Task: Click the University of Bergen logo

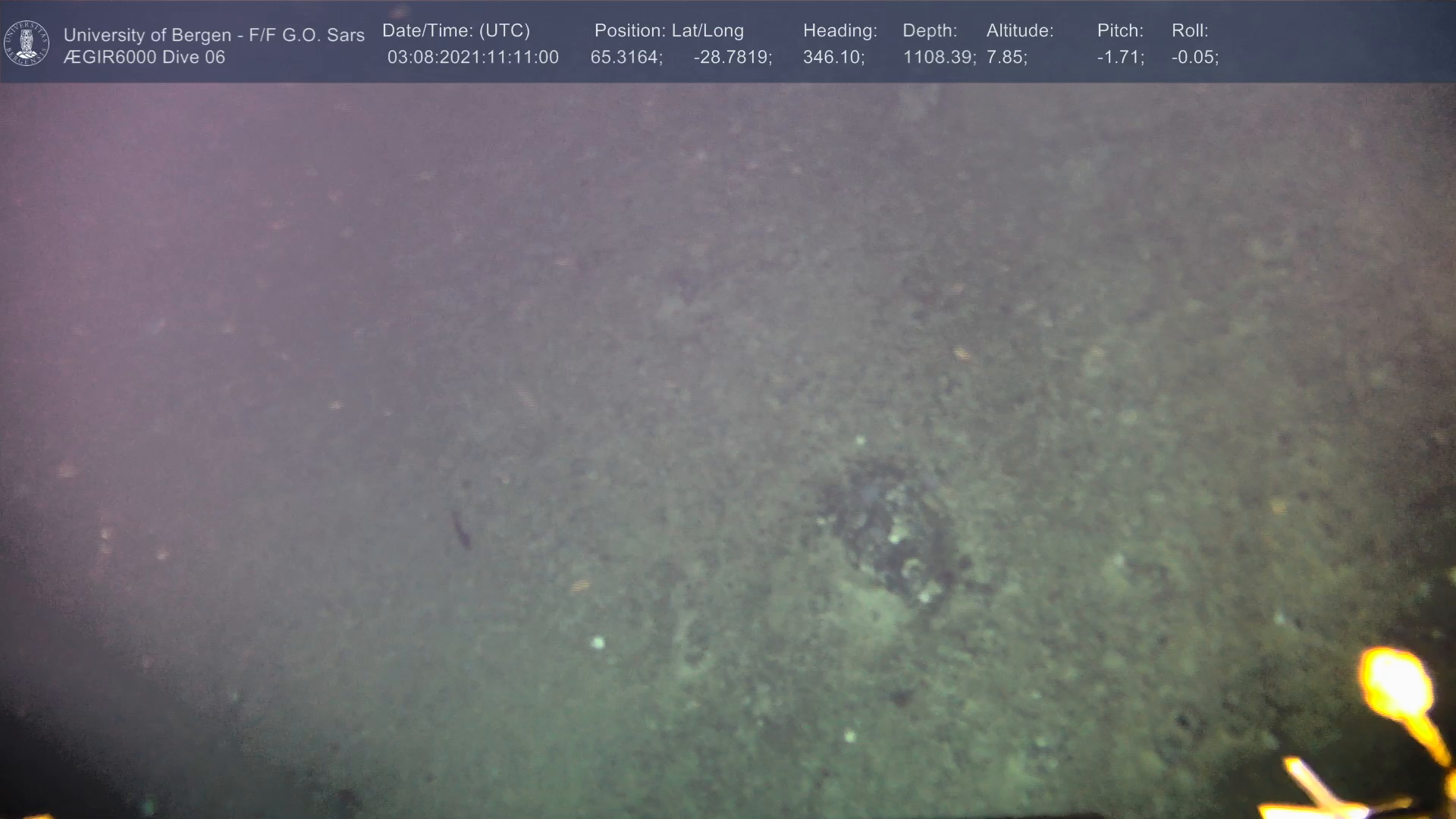Action: (27, 42)
